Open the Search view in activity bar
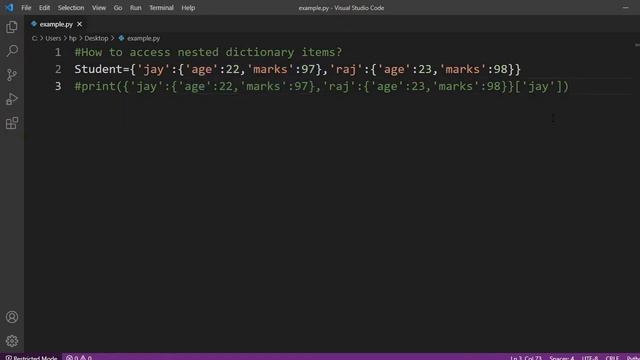 pyautogui.click(x=12, y=51)
